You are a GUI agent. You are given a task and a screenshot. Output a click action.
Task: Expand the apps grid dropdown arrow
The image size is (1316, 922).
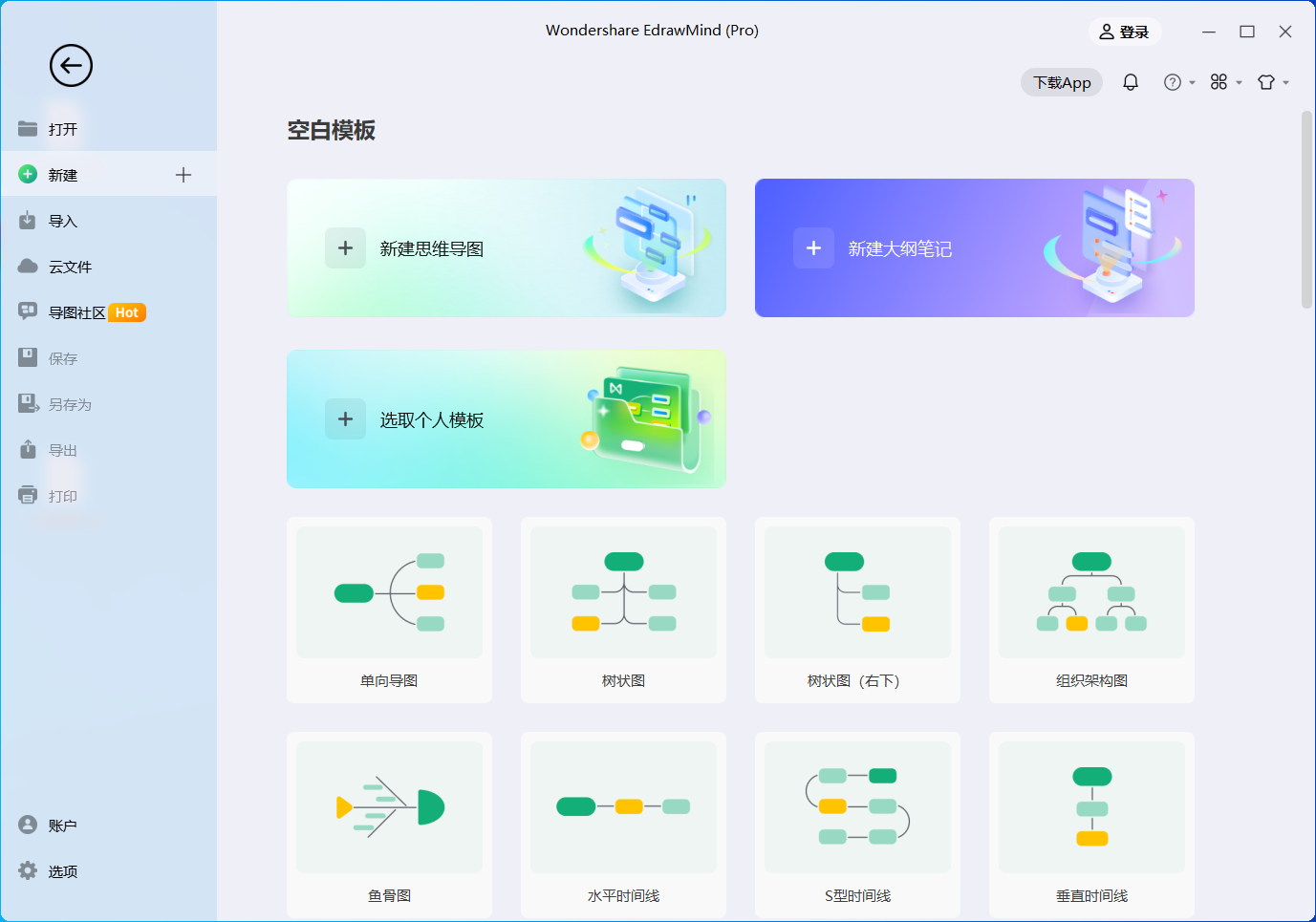1239,83
